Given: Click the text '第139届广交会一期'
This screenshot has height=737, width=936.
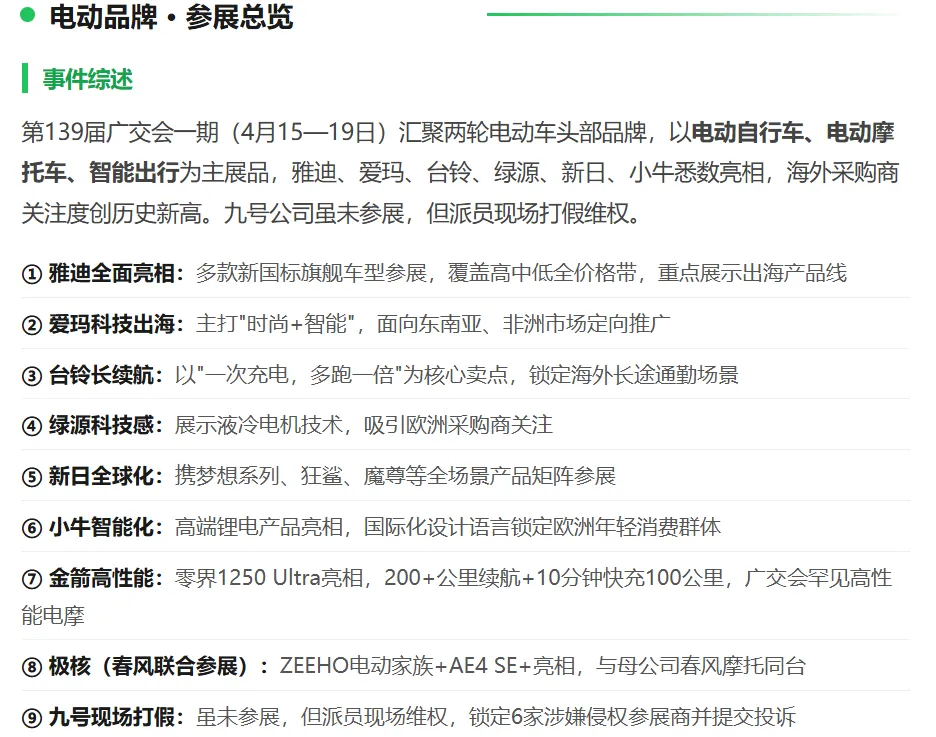Looking at the screenshot, I should [x=120, y=132].
